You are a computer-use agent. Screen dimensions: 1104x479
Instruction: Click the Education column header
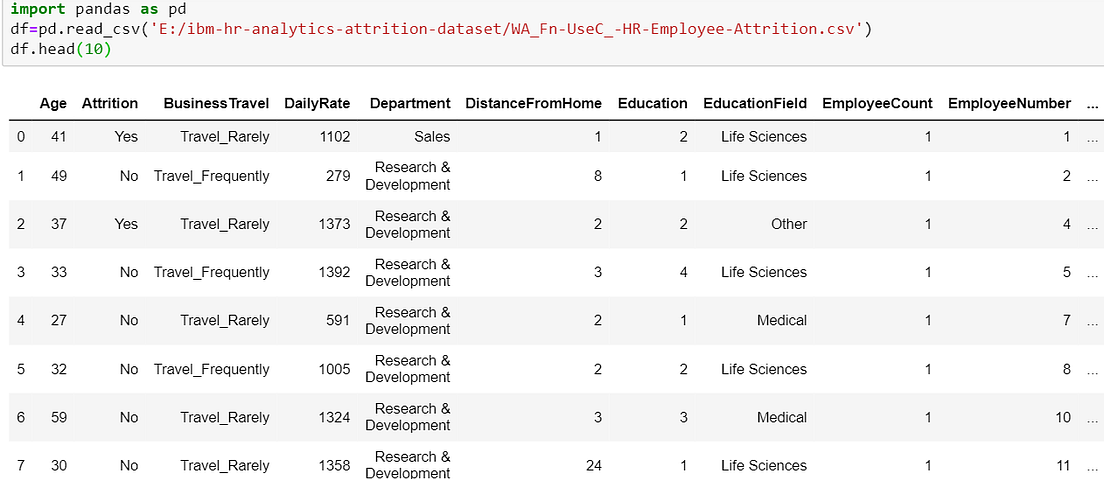coord(653,104)
